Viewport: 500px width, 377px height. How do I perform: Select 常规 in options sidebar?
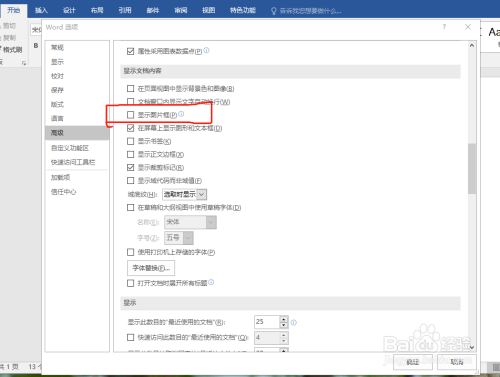(x=77, y=47)
